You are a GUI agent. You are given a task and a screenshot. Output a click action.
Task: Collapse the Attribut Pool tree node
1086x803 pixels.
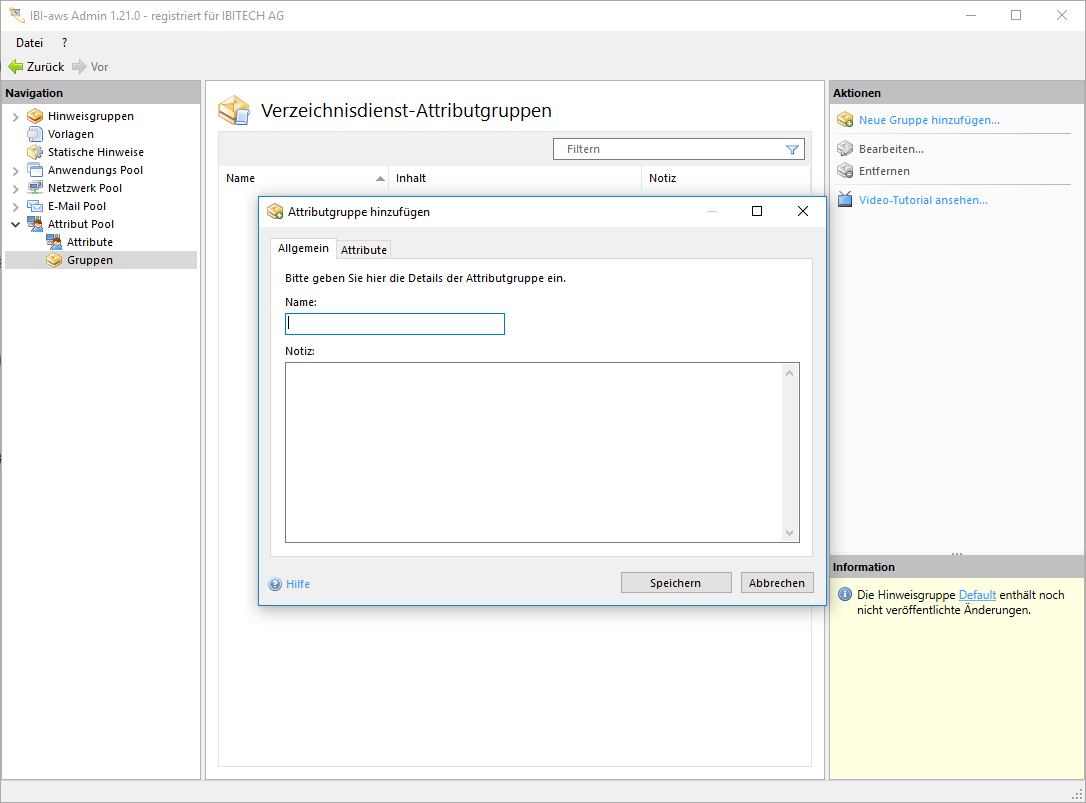tap(15, 224)
